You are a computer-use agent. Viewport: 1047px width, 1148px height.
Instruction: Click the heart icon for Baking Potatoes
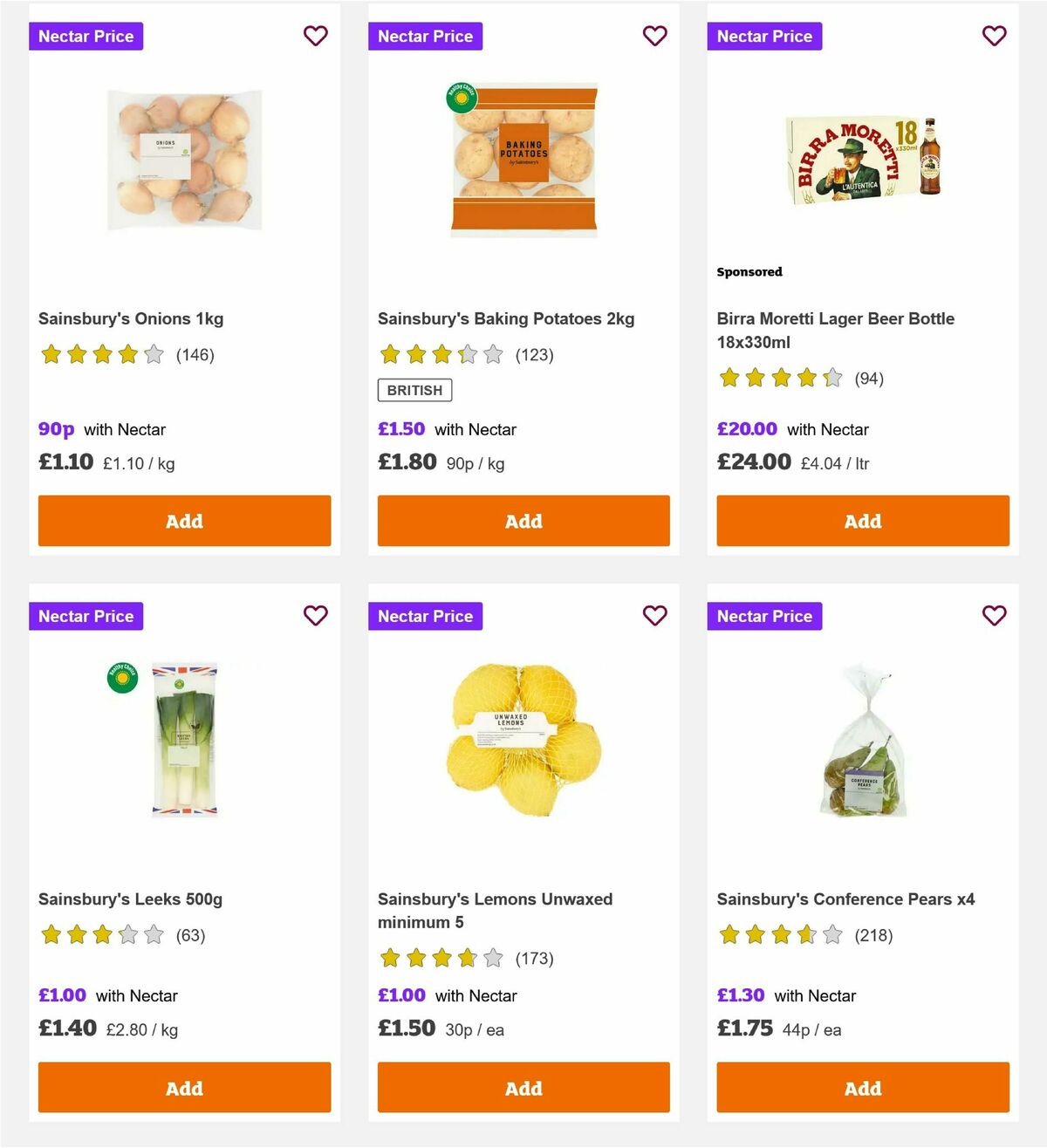tap(655, 36)
